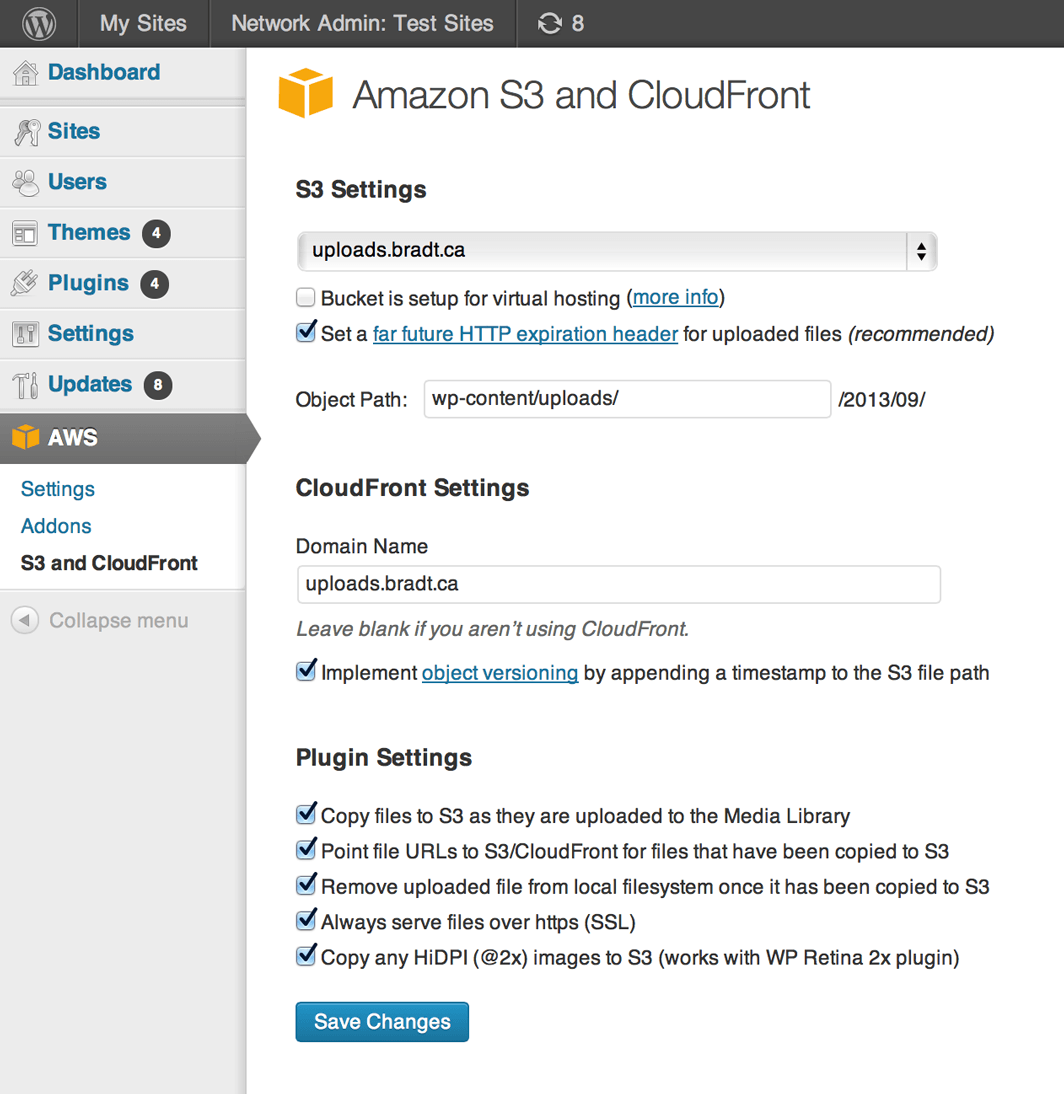Select S3 and CloudFront submenu item

tap(109, 563)
